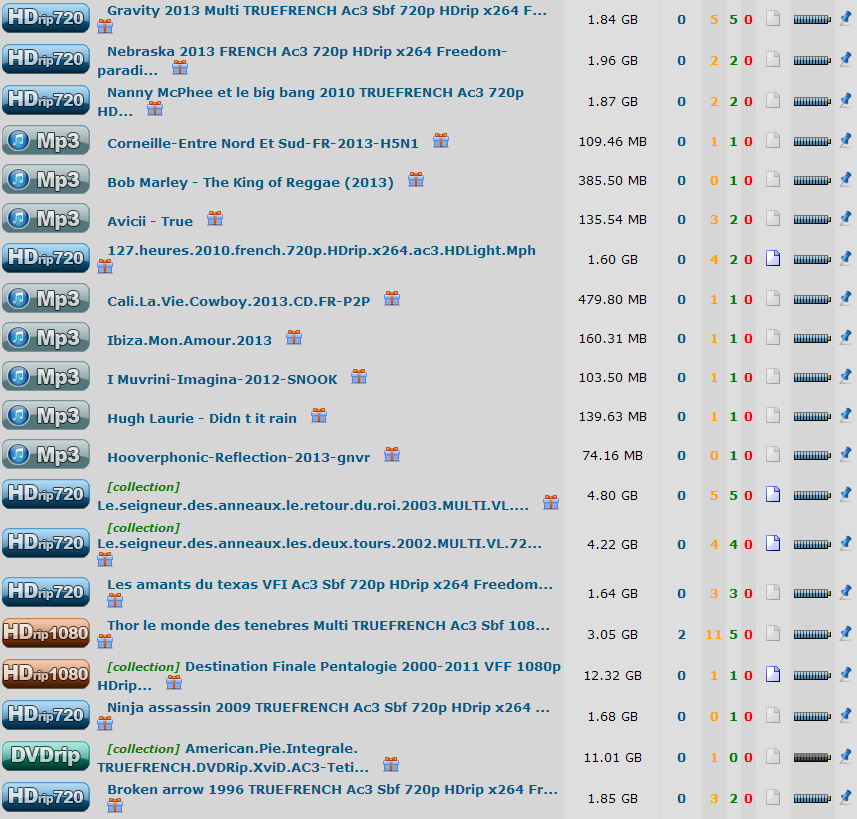Screen dimensions: 857x819
Task: Open Ninja assassin 2009 TRUEFRENCH link
Action: coord(328,707)
